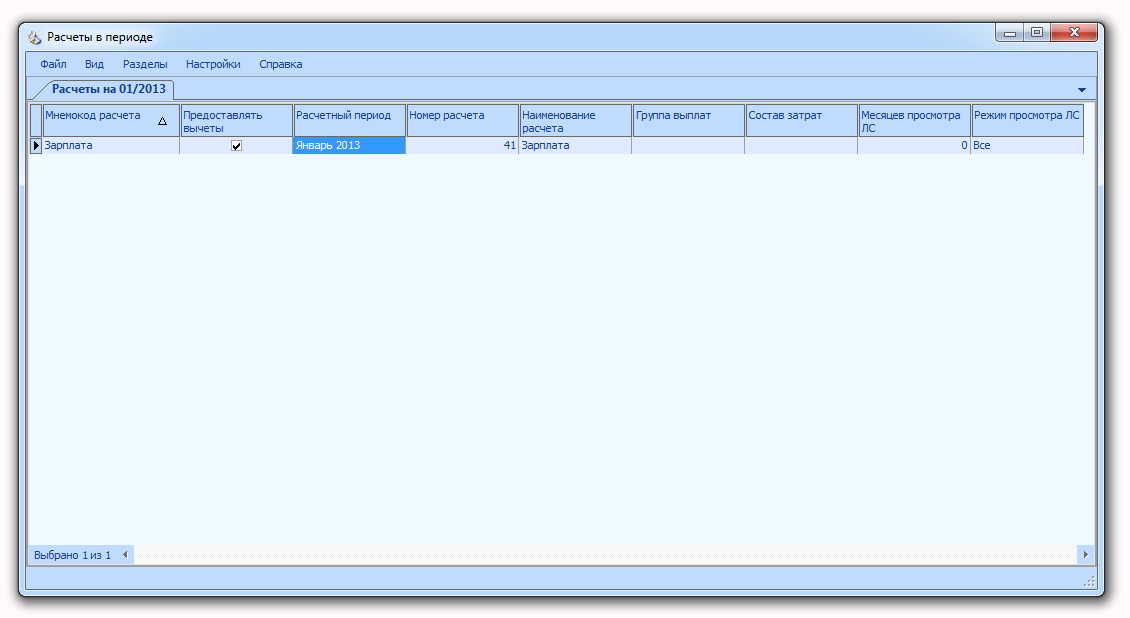Uncheck Предоставлять вычеты for Зарплата row

click(236, 145)
